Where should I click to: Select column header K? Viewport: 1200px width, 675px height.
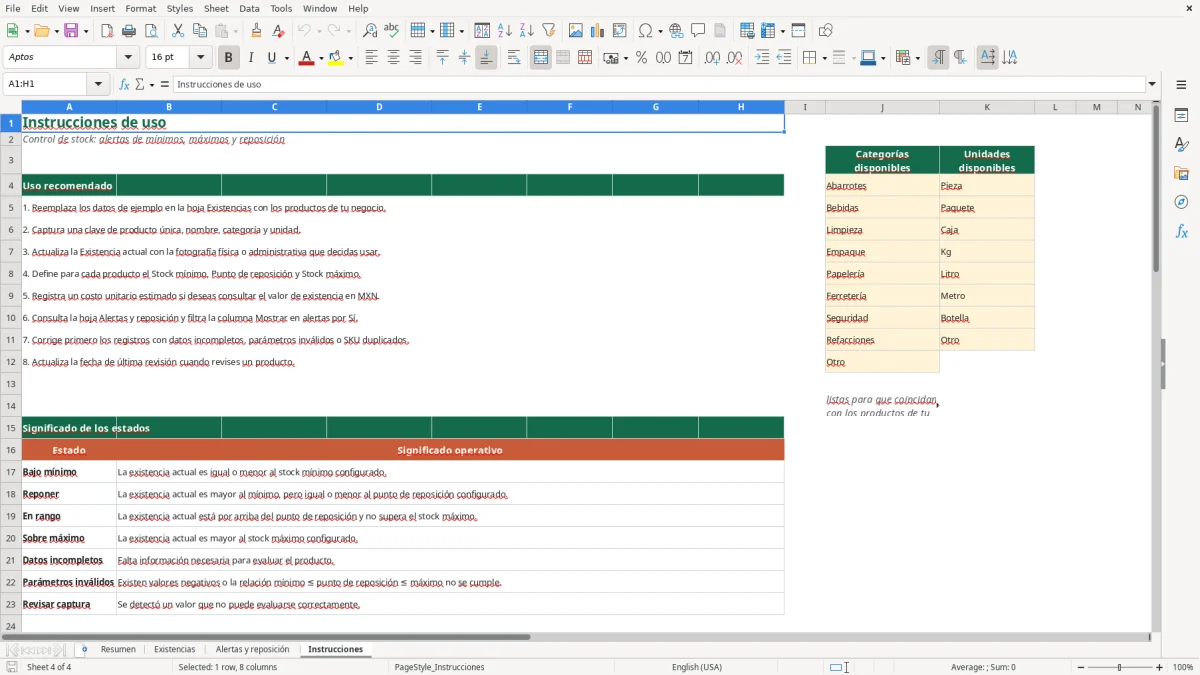point(987,107)
